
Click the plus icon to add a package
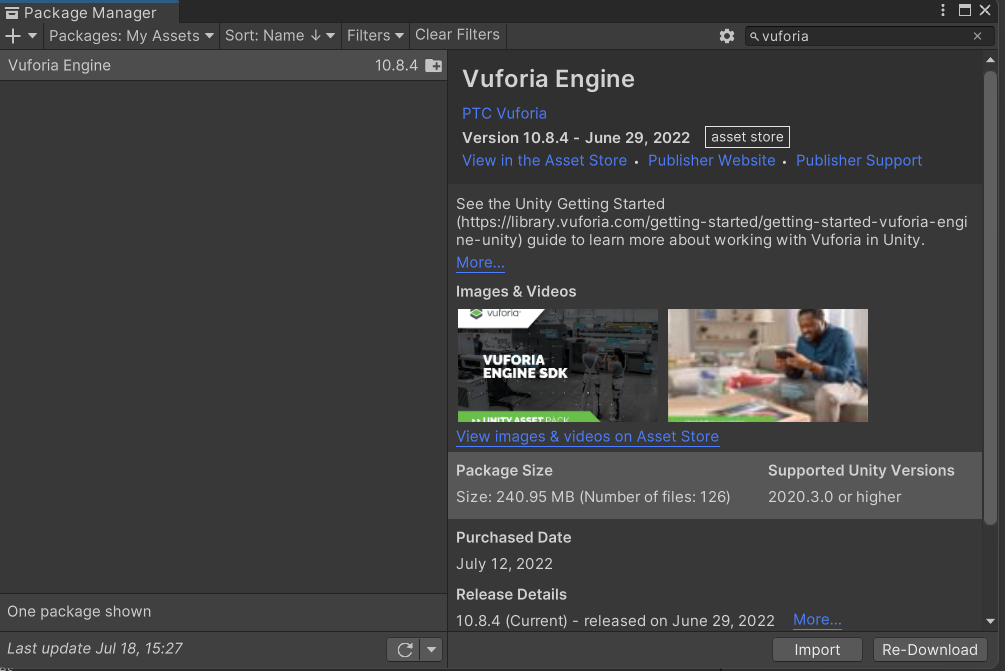click(14, 35)
